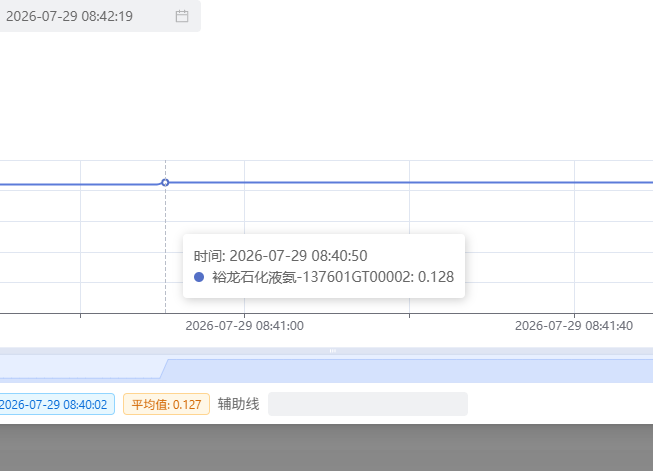This screenshot has height=471, width=653.
Task: Click the gray overlay area below the dialog
Action: coord(326,448)
